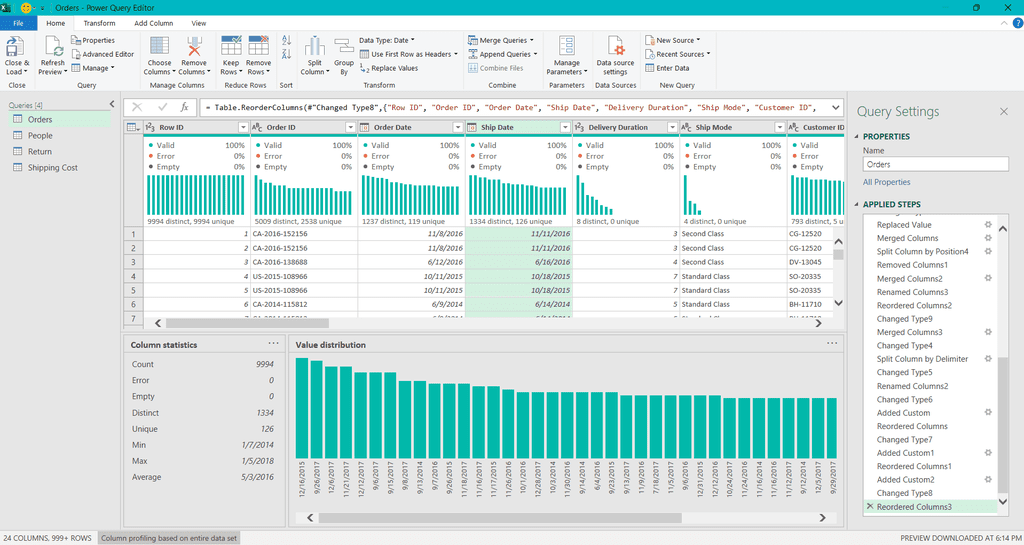Select the Shipping Cost query
This screenshot has width=1024, height=545.
52,167
